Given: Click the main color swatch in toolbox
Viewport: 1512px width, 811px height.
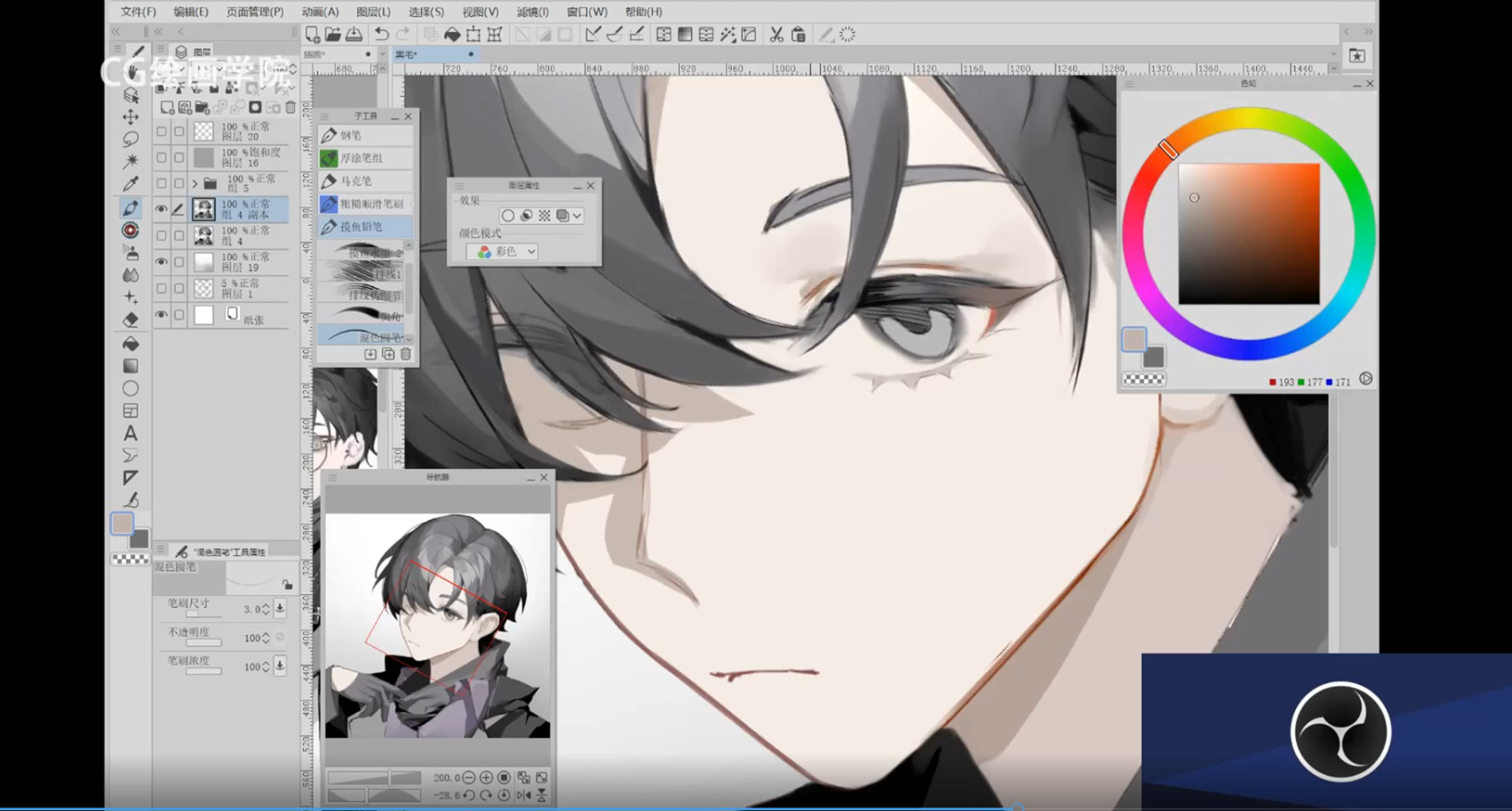Looking at the screenshot, I should coord(122,523).
